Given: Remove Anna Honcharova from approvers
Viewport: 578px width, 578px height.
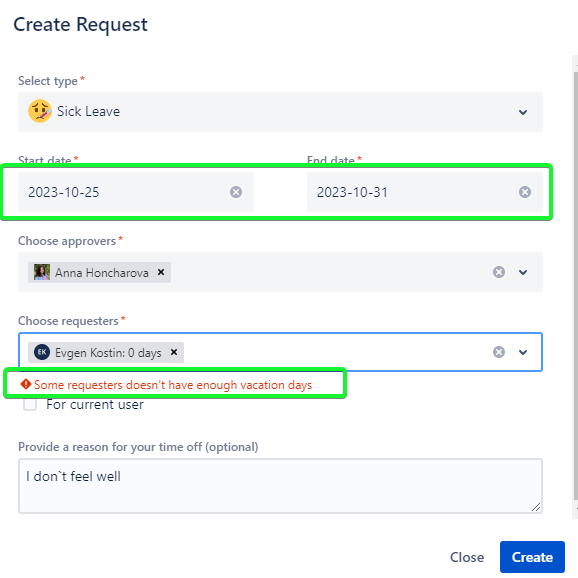Looking at the screenshot, I should (161, 272).
